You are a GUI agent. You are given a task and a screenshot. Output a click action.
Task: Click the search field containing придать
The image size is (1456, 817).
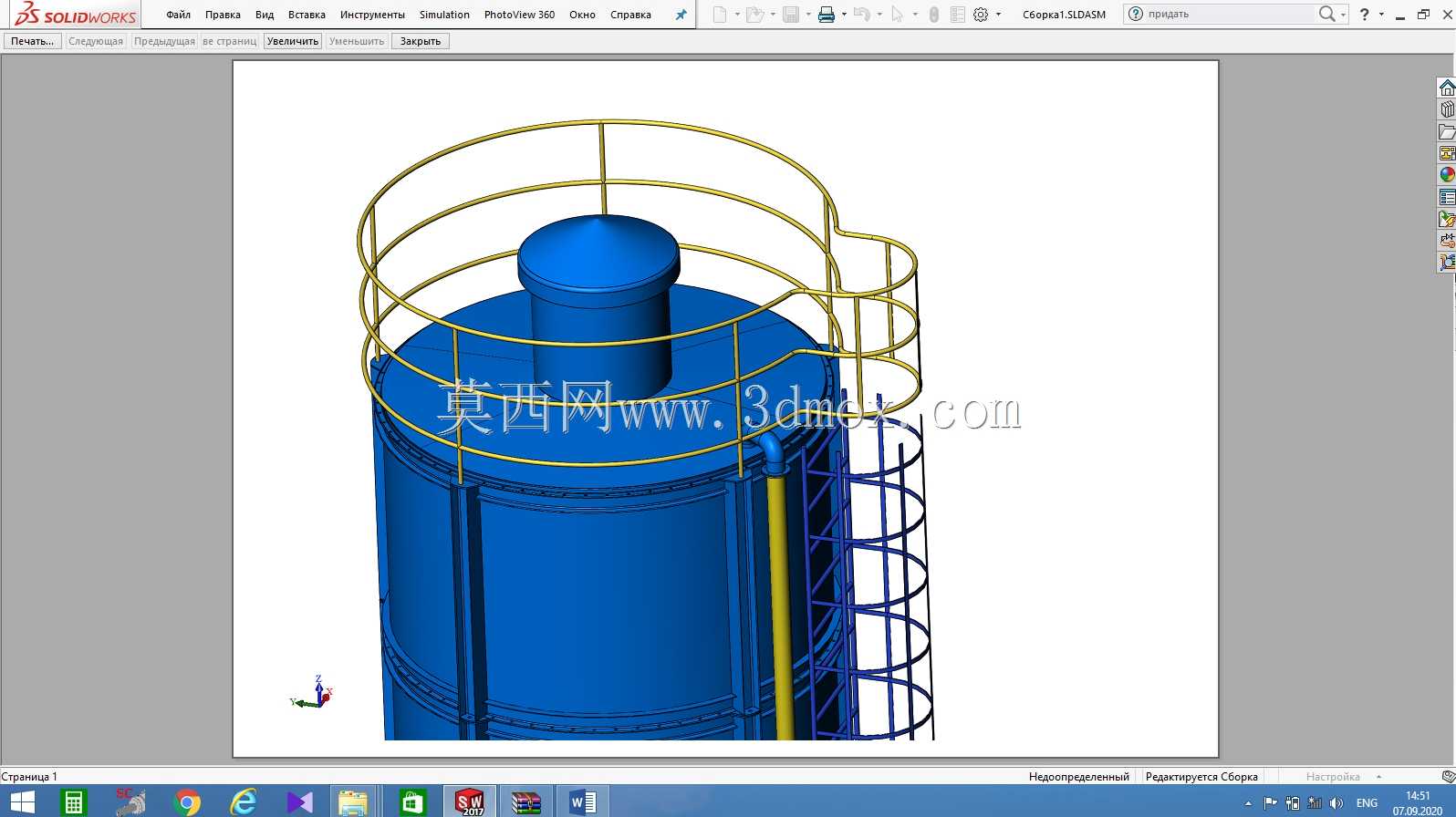coord(1222,14)
